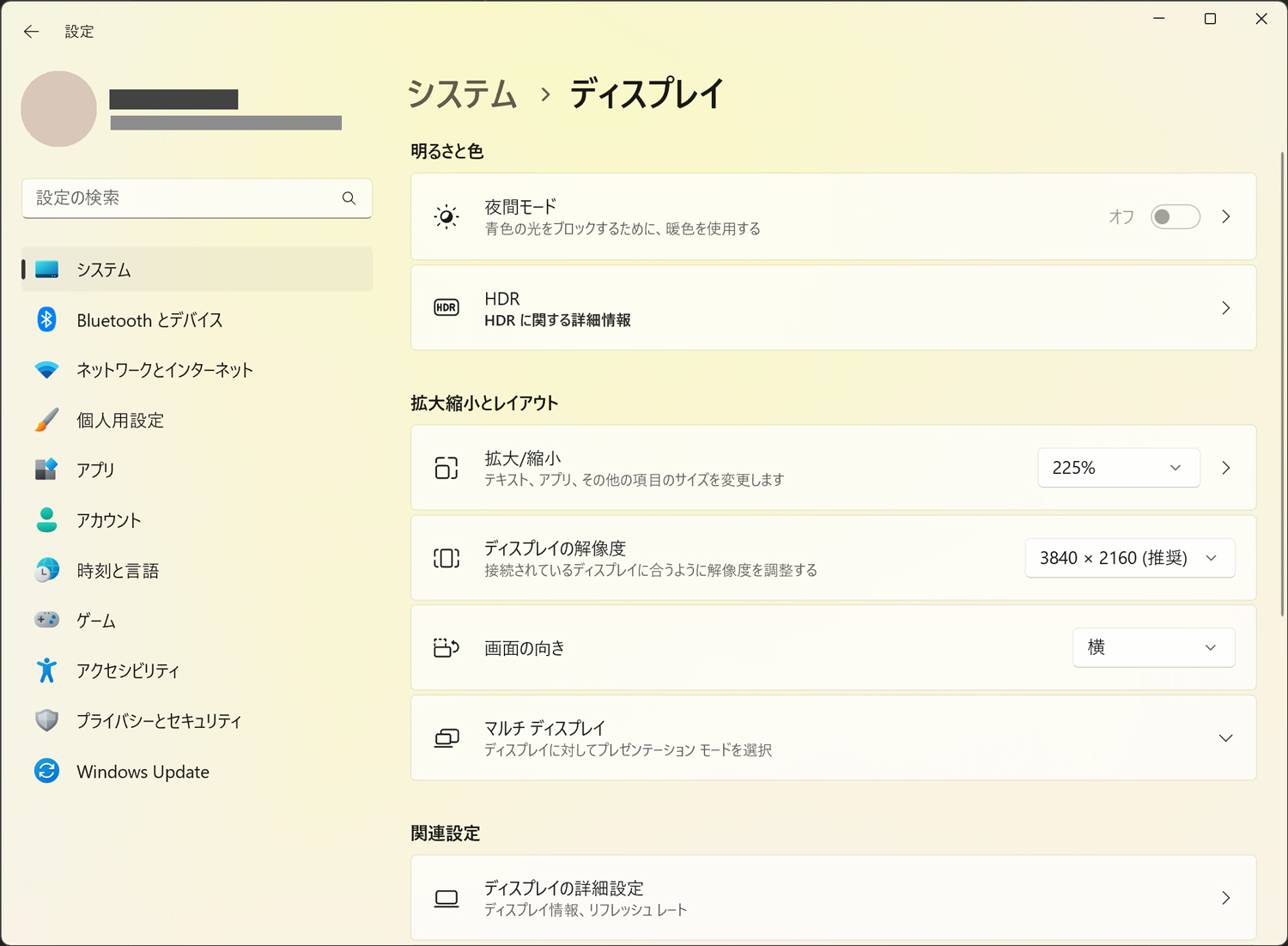Click the ディスプレイ page title
The width and height of the screenshot is (1288, 946).
(x=647, y=94)
